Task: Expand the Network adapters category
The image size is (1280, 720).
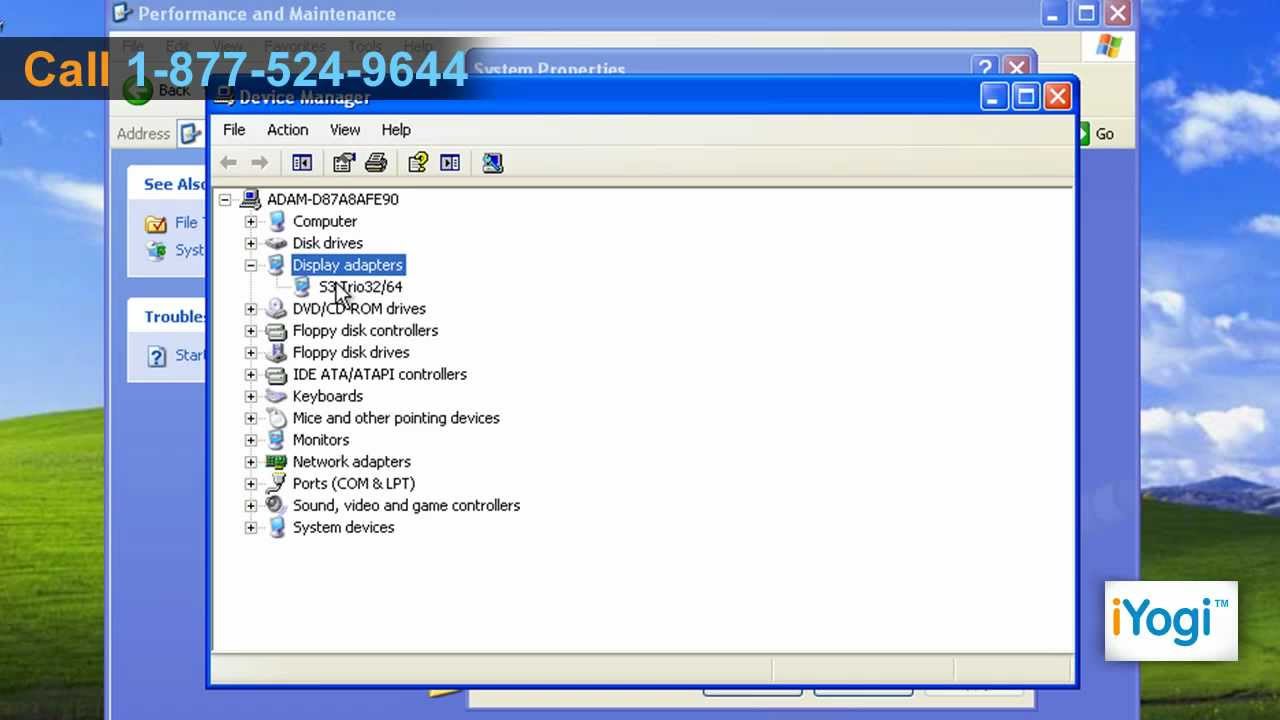Action: point(250,463)
